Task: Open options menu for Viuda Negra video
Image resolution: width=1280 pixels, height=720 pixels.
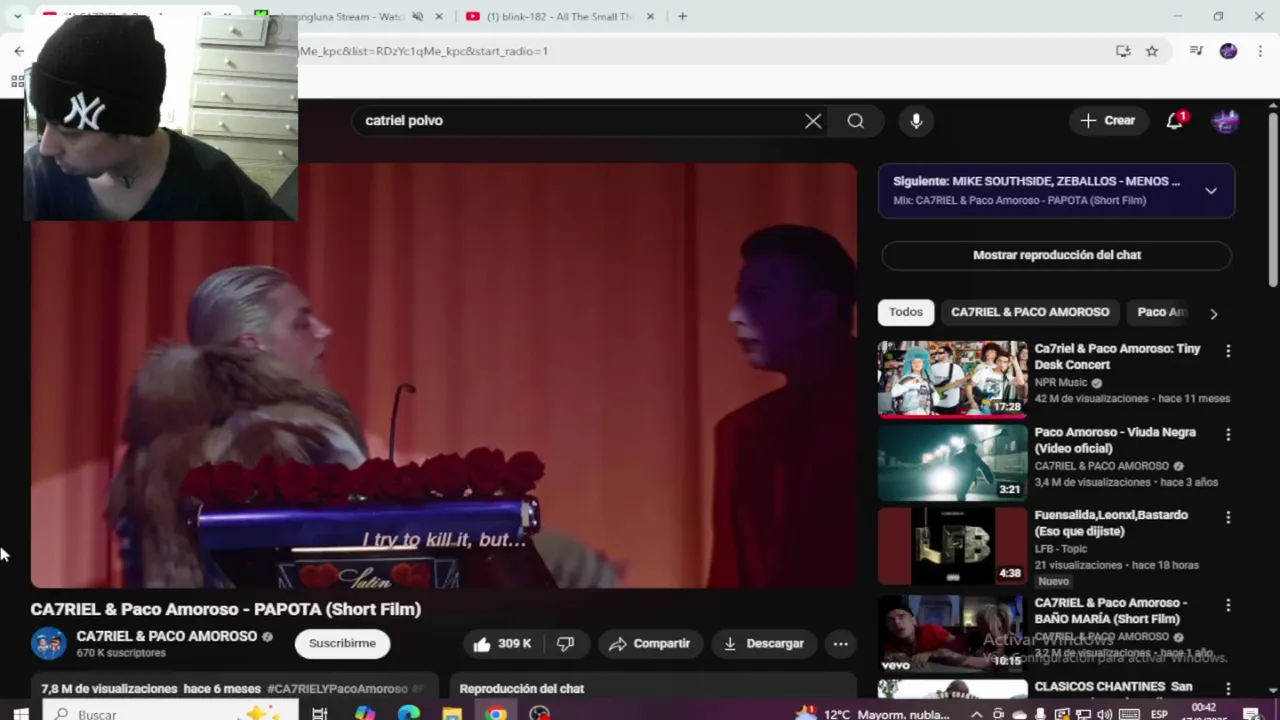Action: pos(1228,435)
